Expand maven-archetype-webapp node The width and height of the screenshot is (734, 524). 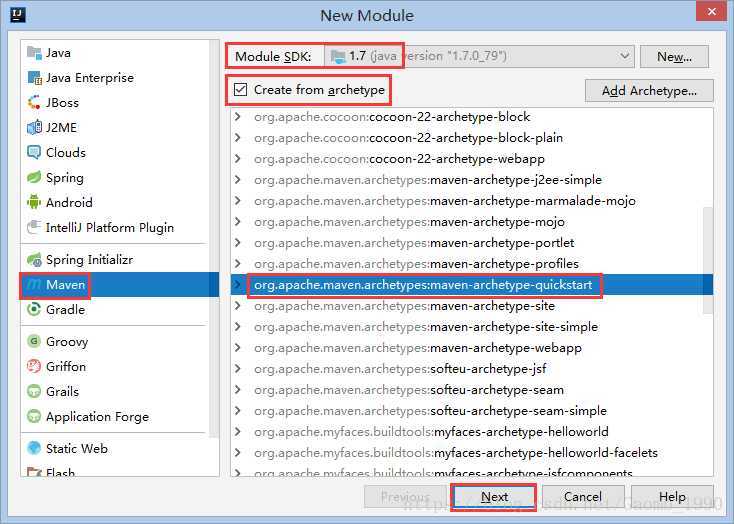pyautogui.click(x=238, y=347)
